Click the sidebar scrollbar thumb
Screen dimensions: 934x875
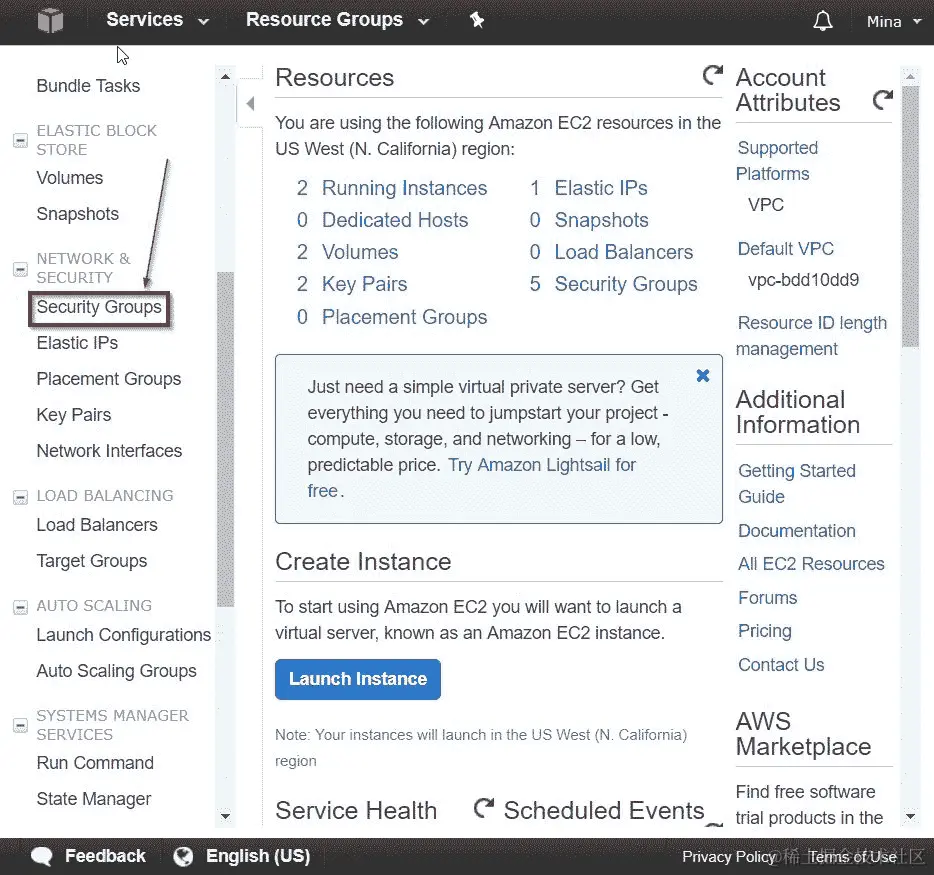[225, 439]
